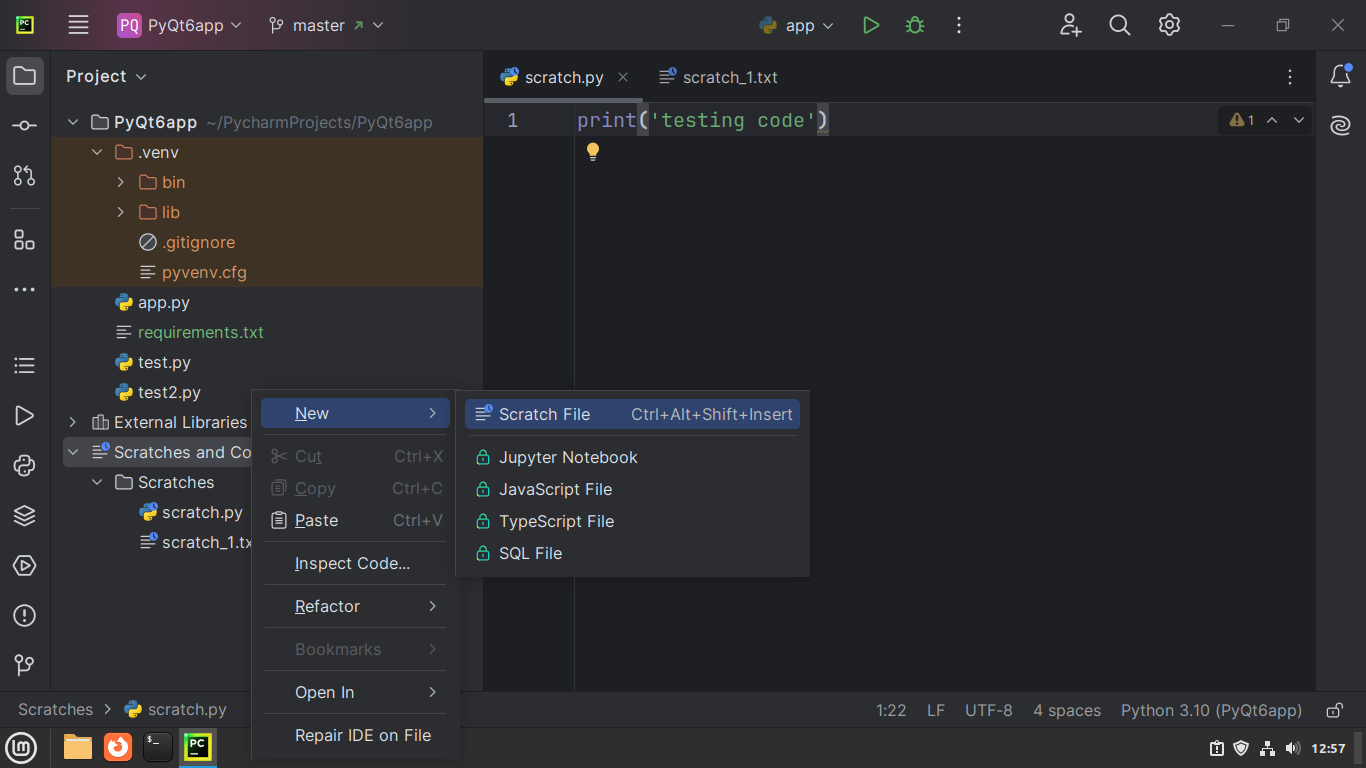Open the Structure tool window

pyautogui.click(x=25, y=240)
